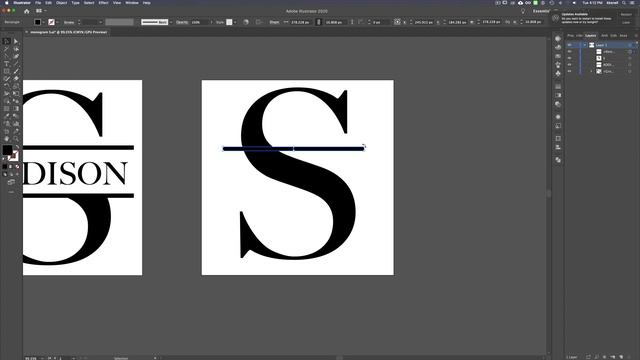
Task: Click the shape width input field
Action: tap(300, 22)
